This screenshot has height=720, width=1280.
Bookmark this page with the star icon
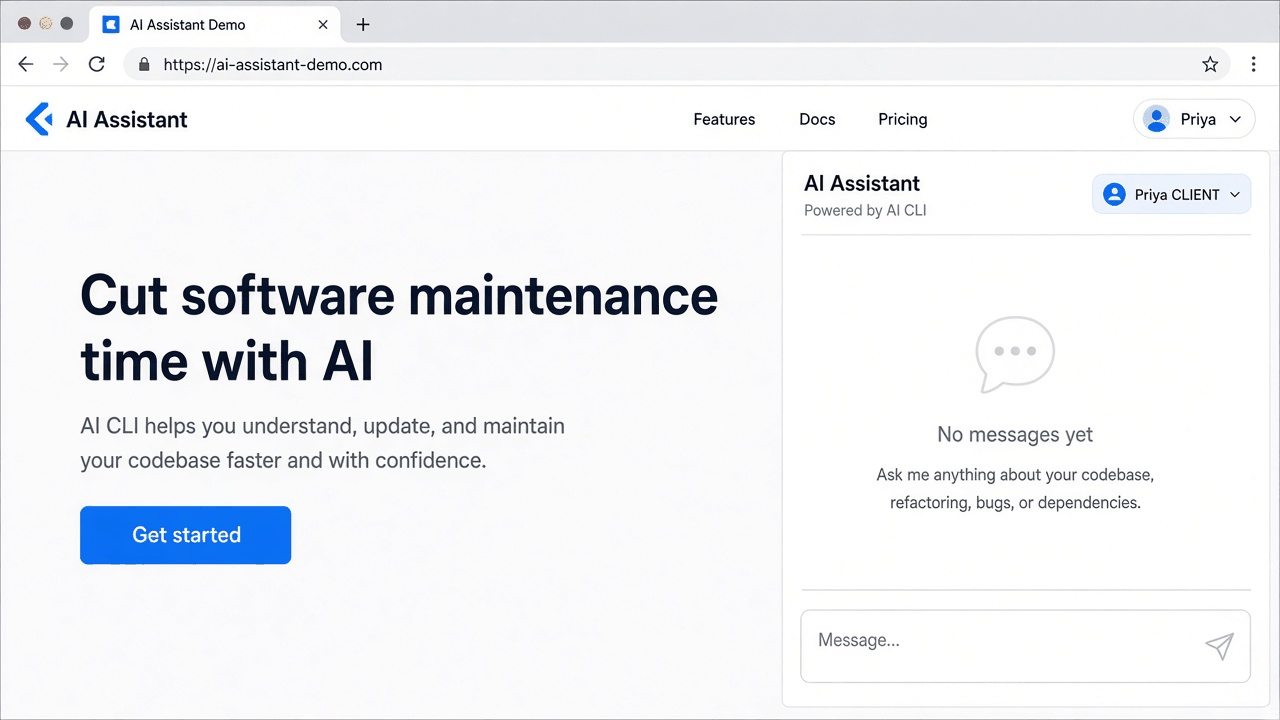coord(1210,64)
